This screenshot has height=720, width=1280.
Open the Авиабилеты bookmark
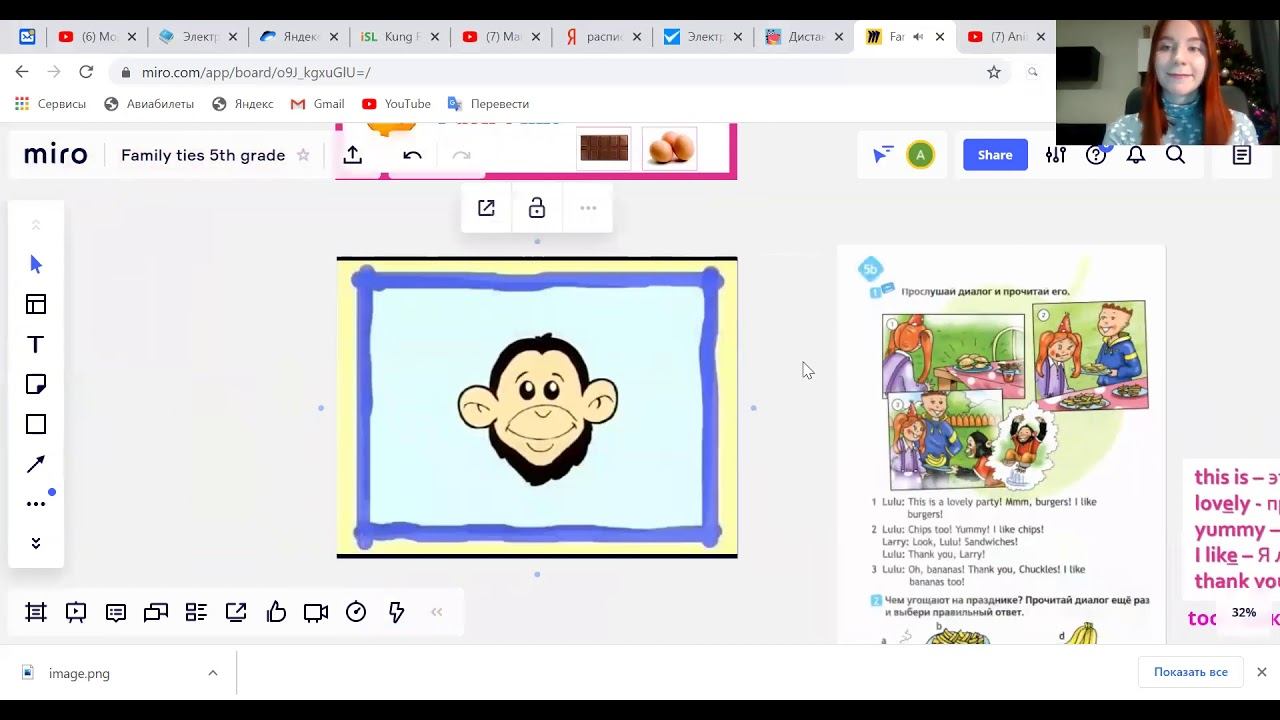click(x=149, y=104)
